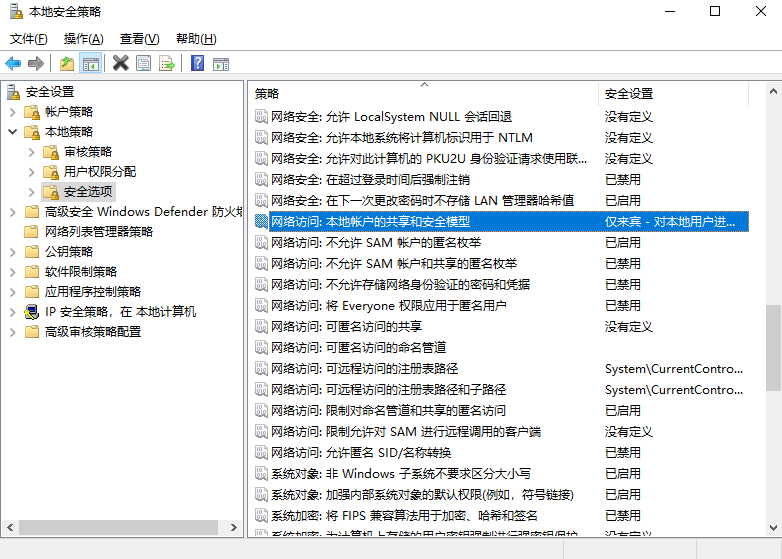Click the Export list toolbar icon
782x559 pixels.
[x=167, y=64]
